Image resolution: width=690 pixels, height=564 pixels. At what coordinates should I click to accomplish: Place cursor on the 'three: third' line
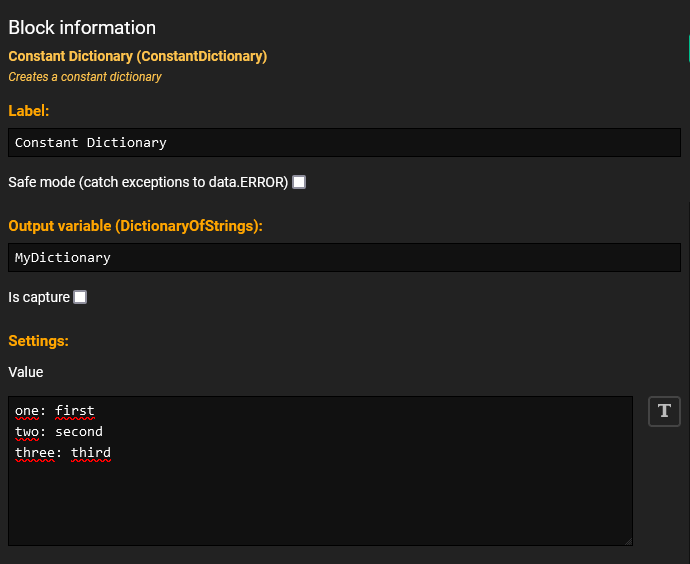click(62, 453)
